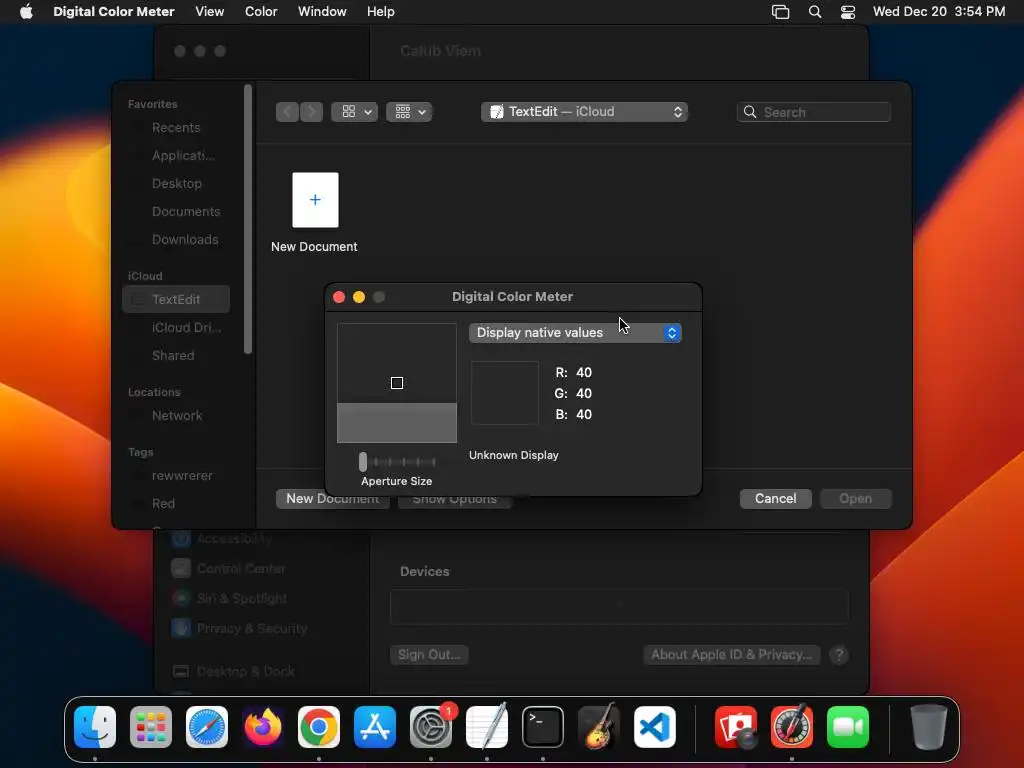Open the Window menu
The width and height of the screenshot is (1024, 768).
tap(322, 12)
